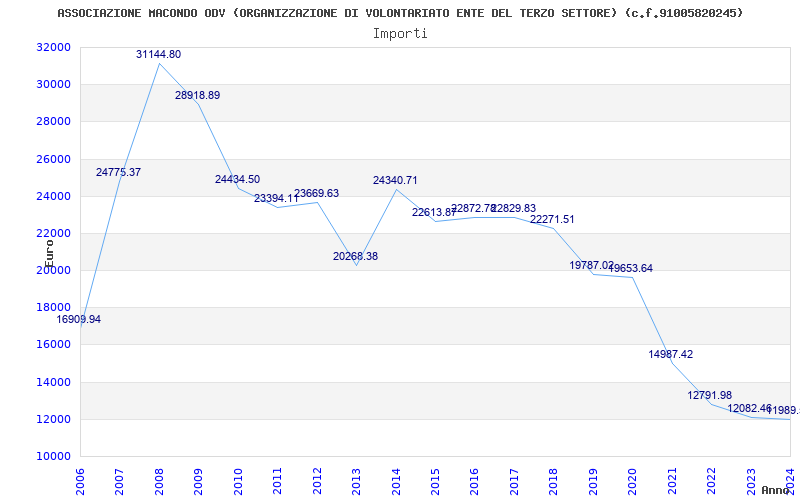Click the Importi chart subtitle
Image resolution: width=800 pixels, height=500 pixels.
[400, 34]
